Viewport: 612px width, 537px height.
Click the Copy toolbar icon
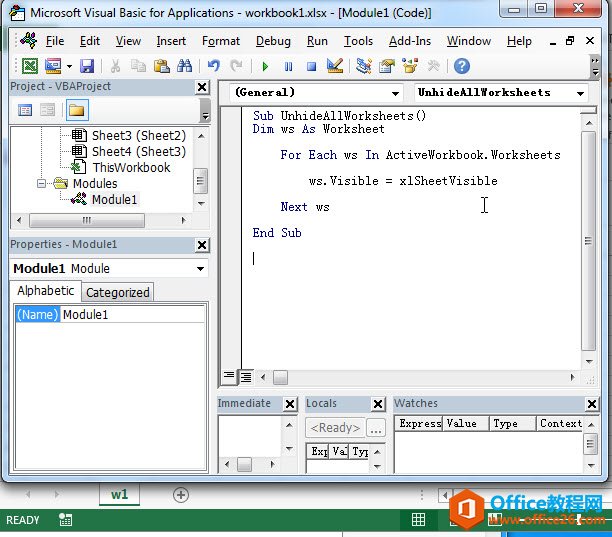(138, 66)
